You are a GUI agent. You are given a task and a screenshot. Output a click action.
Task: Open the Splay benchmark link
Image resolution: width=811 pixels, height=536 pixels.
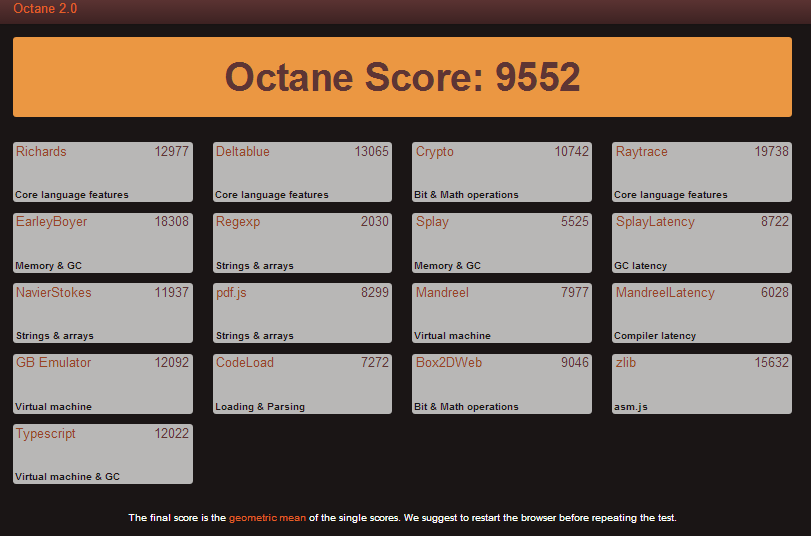point(432,222)
